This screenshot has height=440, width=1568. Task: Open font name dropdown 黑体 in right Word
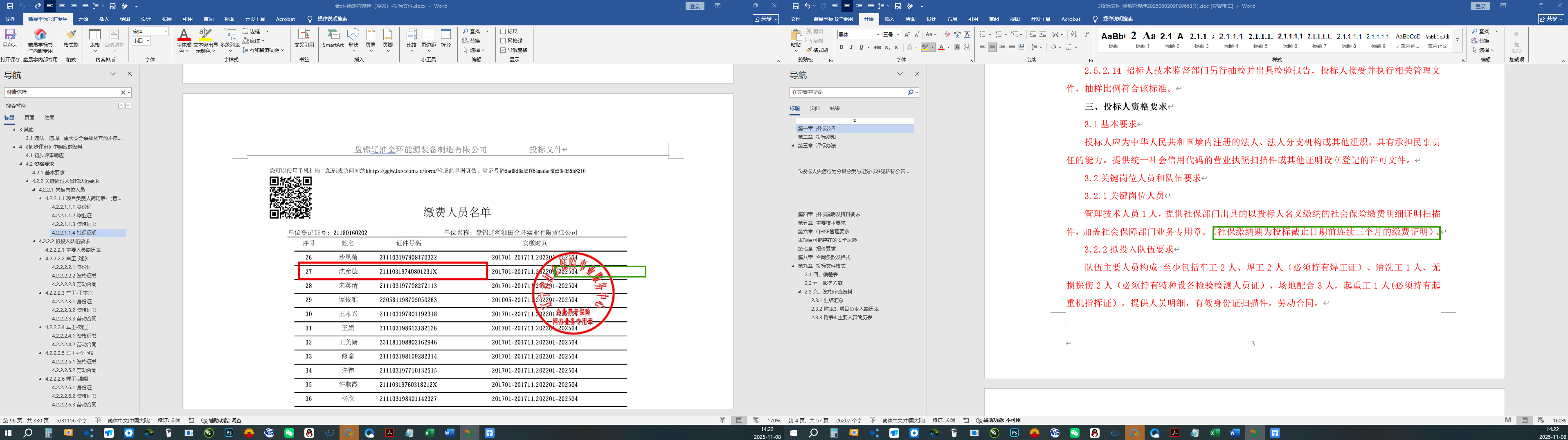878,35
